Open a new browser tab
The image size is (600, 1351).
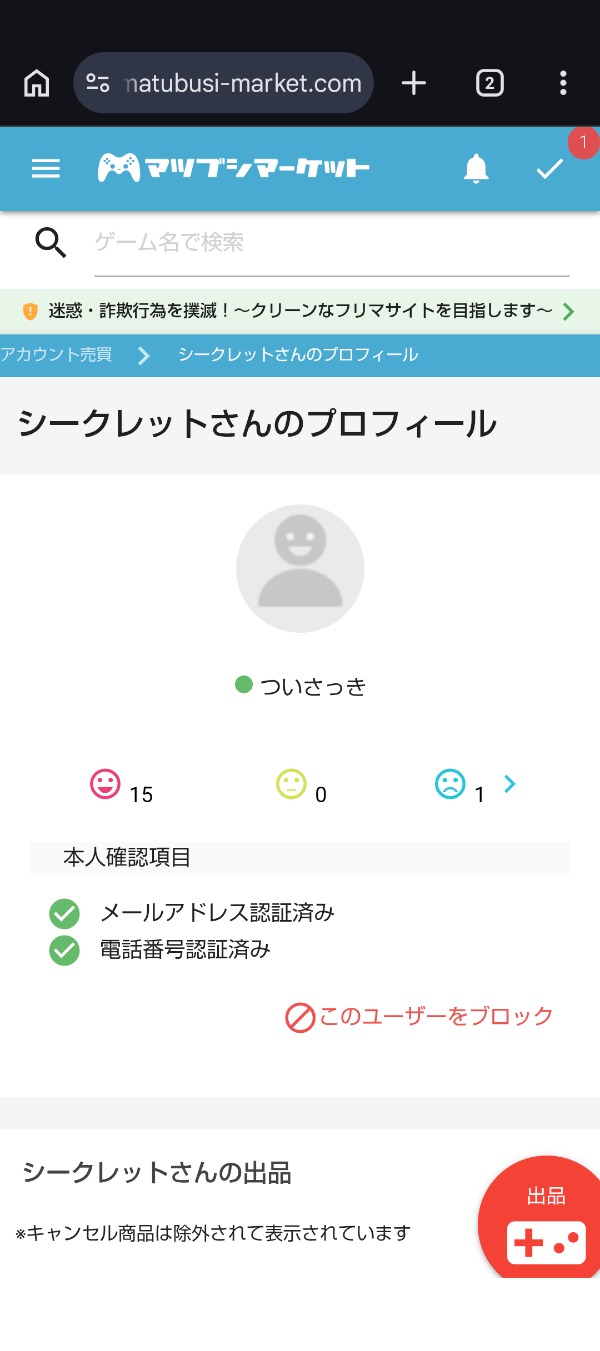(413, 83)
